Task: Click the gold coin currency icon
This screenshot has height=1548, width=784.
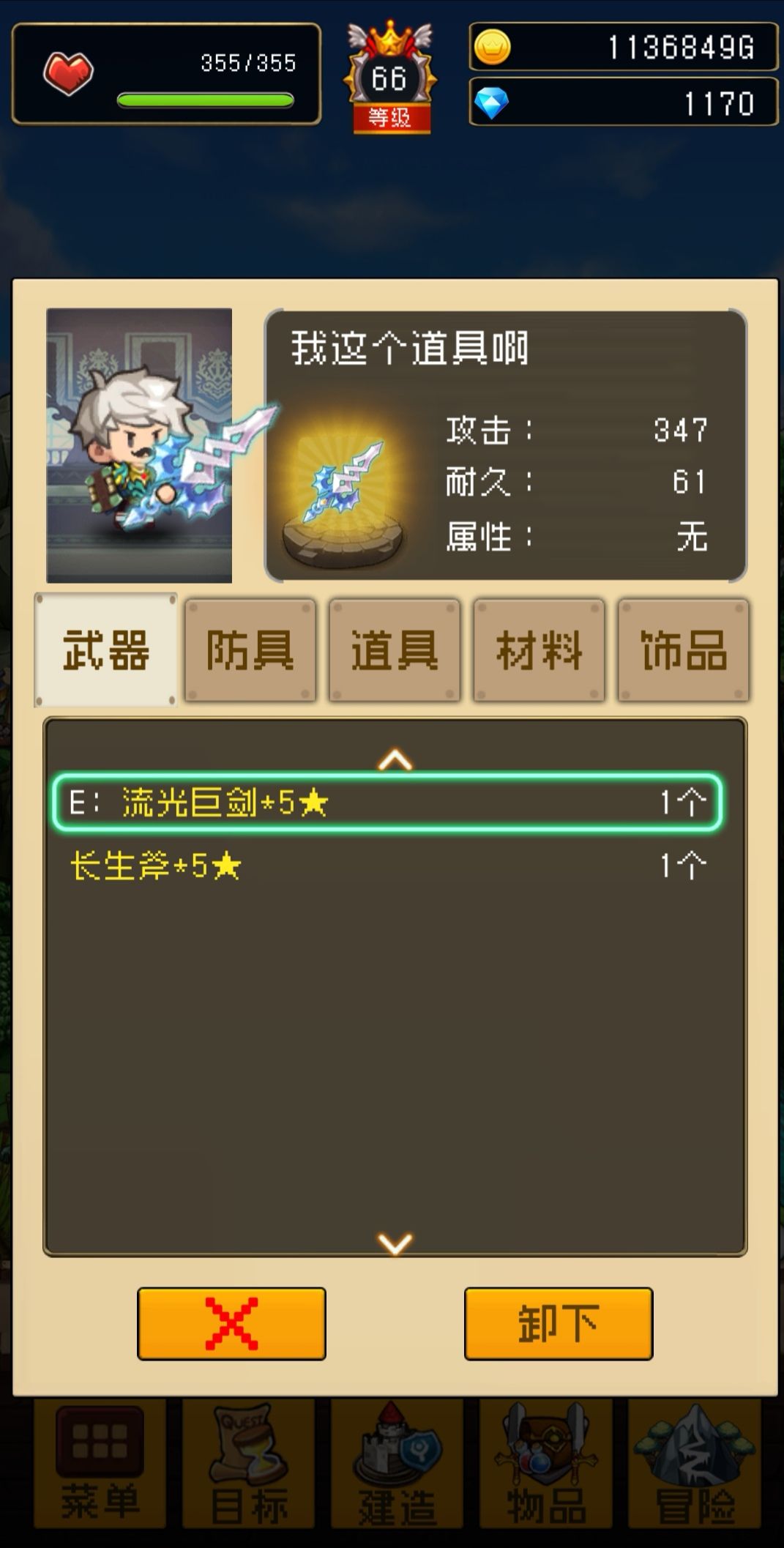Action: [x=492, y=48]
